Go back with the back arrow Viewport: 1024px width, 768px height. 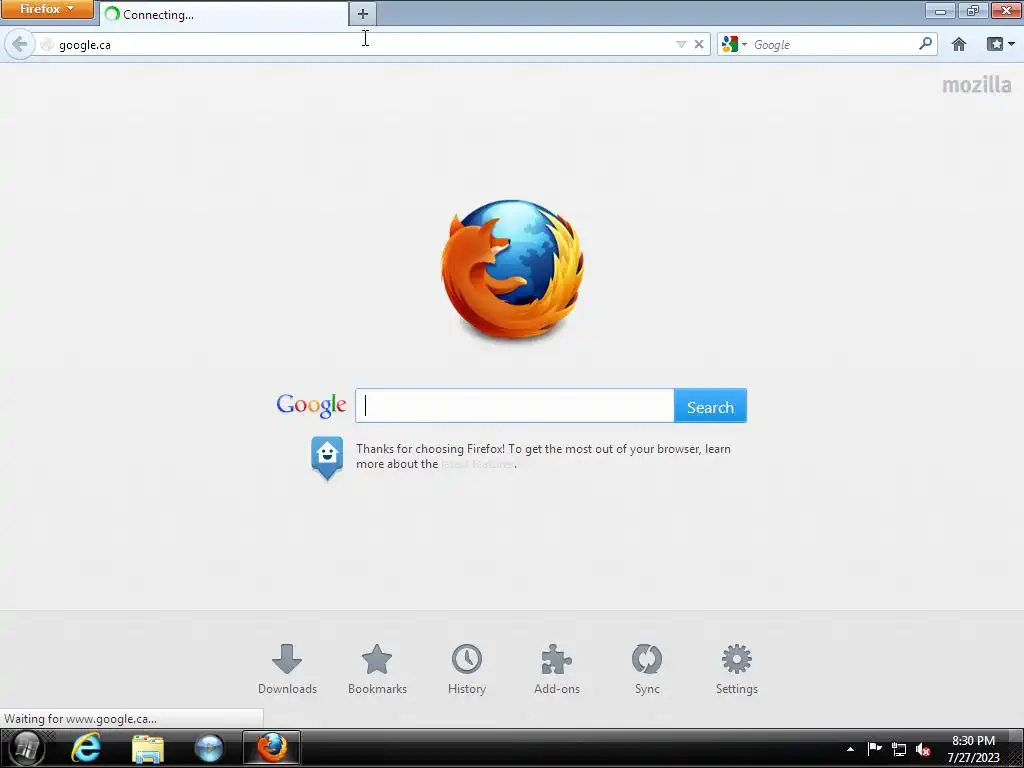click(20, 44)
